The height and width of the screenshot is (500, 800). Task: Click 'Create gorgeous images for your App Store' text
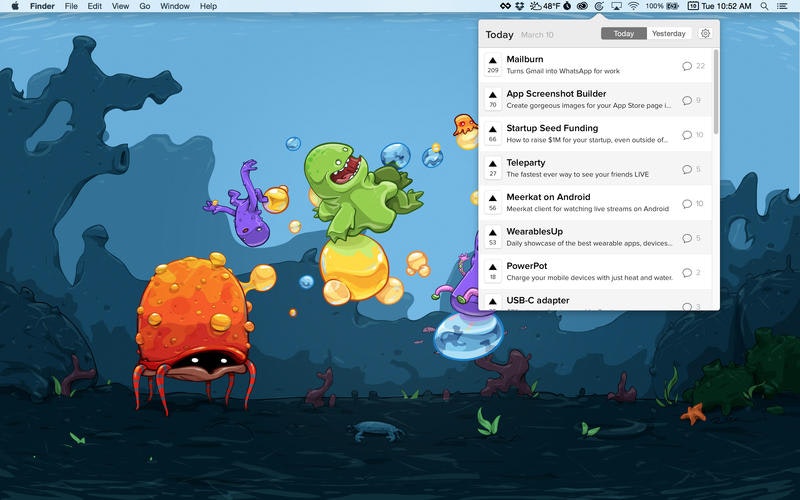[588, 106]
